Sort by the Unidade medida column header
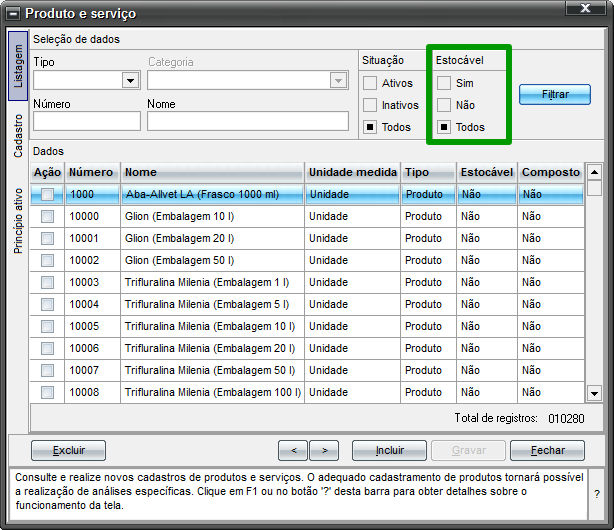Viewport: 614px width, 530px height. 353,172
